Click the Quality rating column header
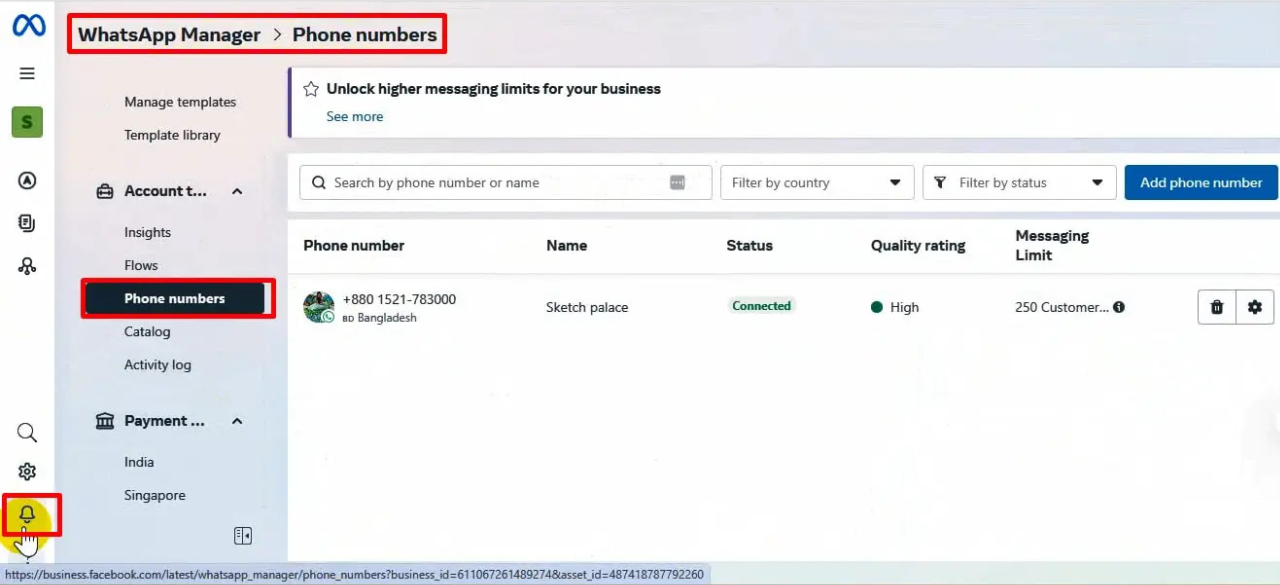Screen dimensions: 1280x585 point(918,245)
